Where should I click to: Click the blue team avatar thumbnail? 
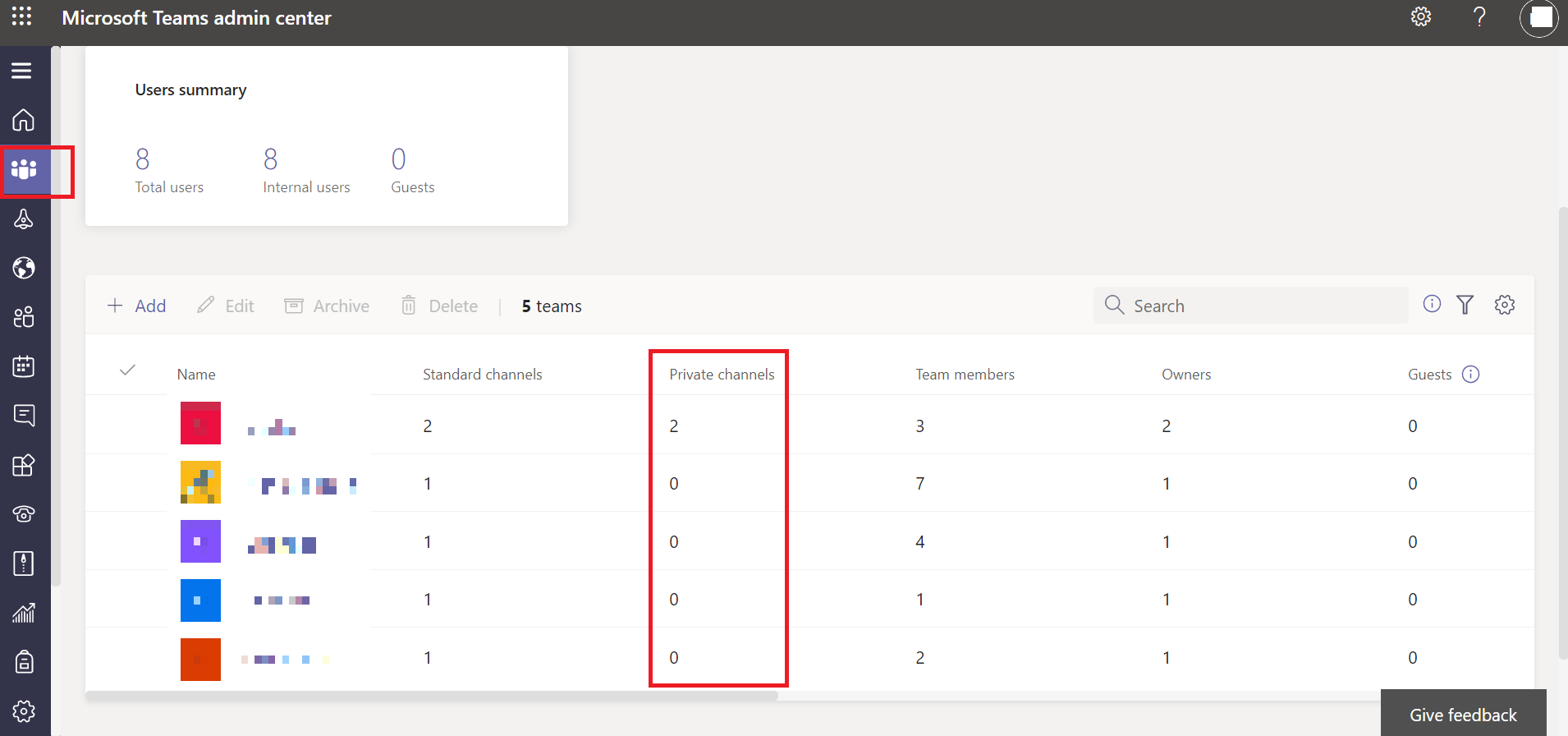coord(200,600)
